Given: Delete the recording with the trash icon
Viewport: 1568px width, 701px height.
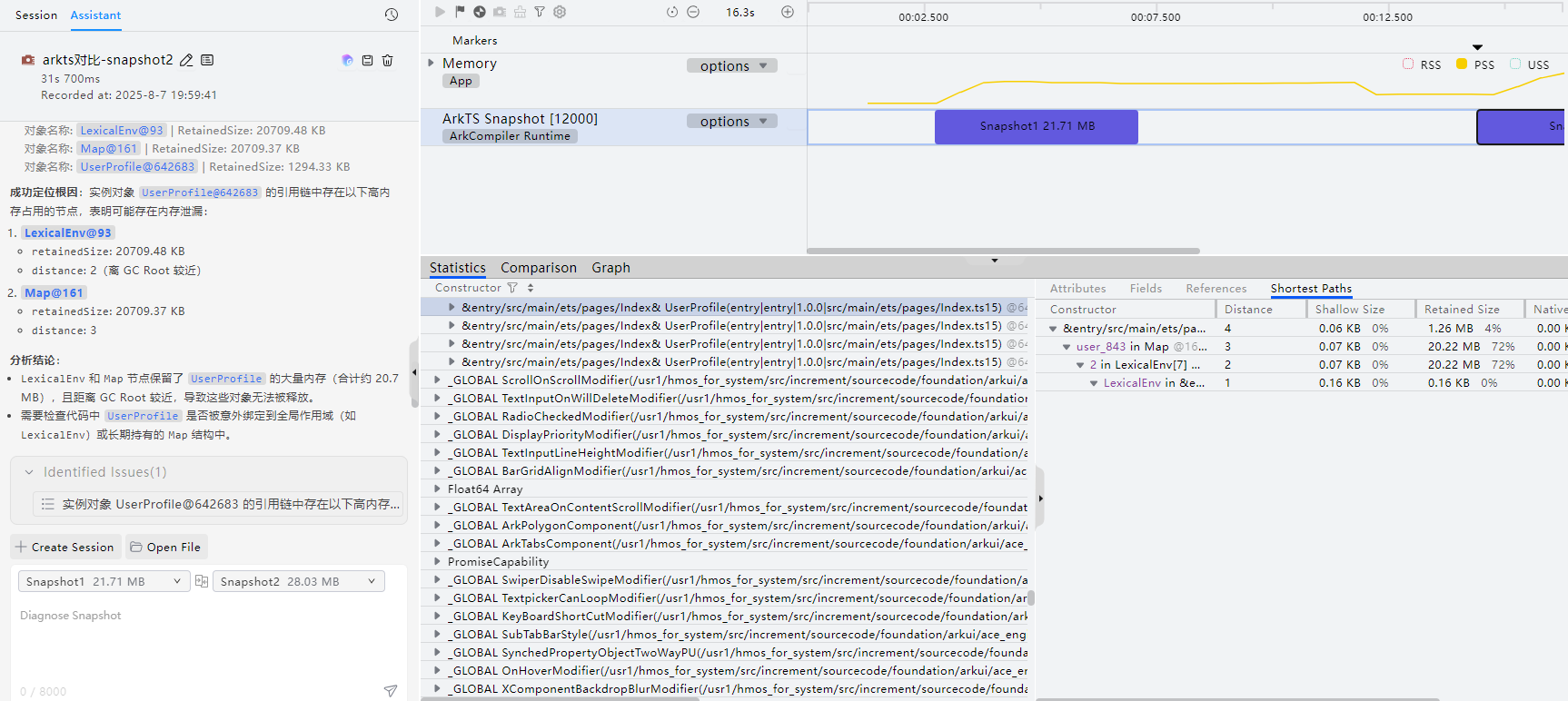Looking at the screenshot, I should (x=388, y=60).
